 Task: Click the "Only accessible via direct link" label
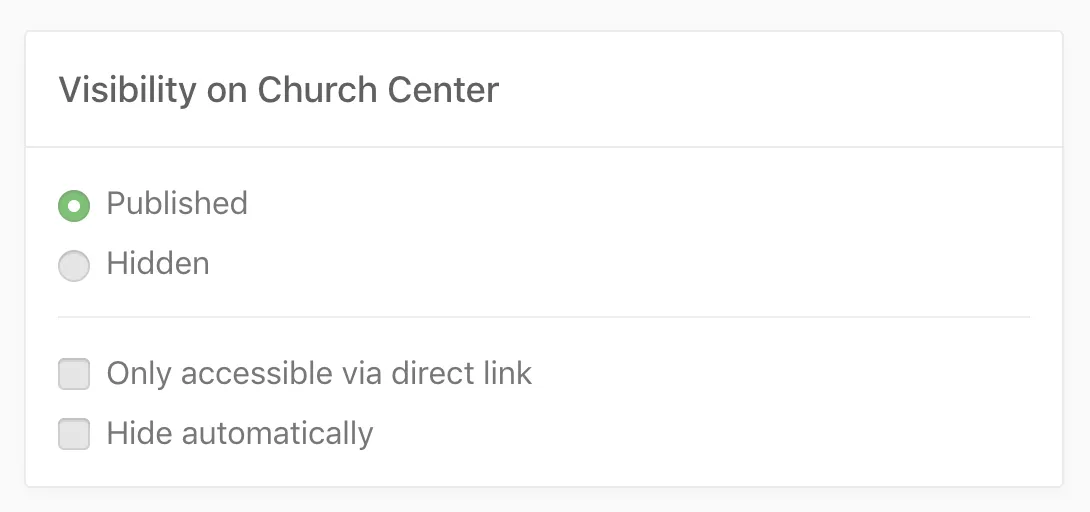coord(319,374)
